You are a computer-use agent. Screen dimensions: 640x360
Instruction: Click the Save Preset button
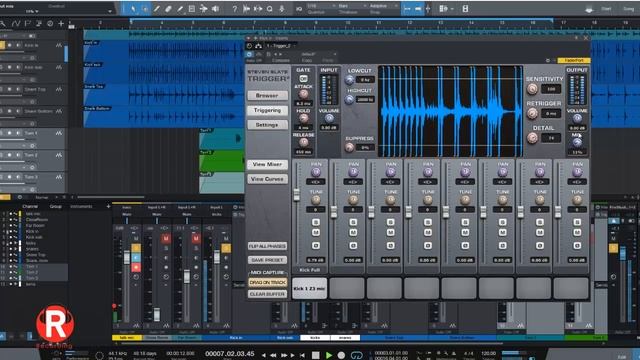click(x=267, y=260)
